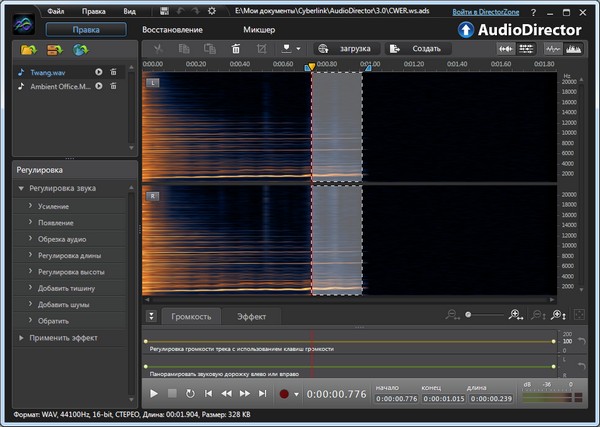Screen dimensions: 600x427
Task: Remove Twang.wav using its trash icon
Action: [113, 72]
